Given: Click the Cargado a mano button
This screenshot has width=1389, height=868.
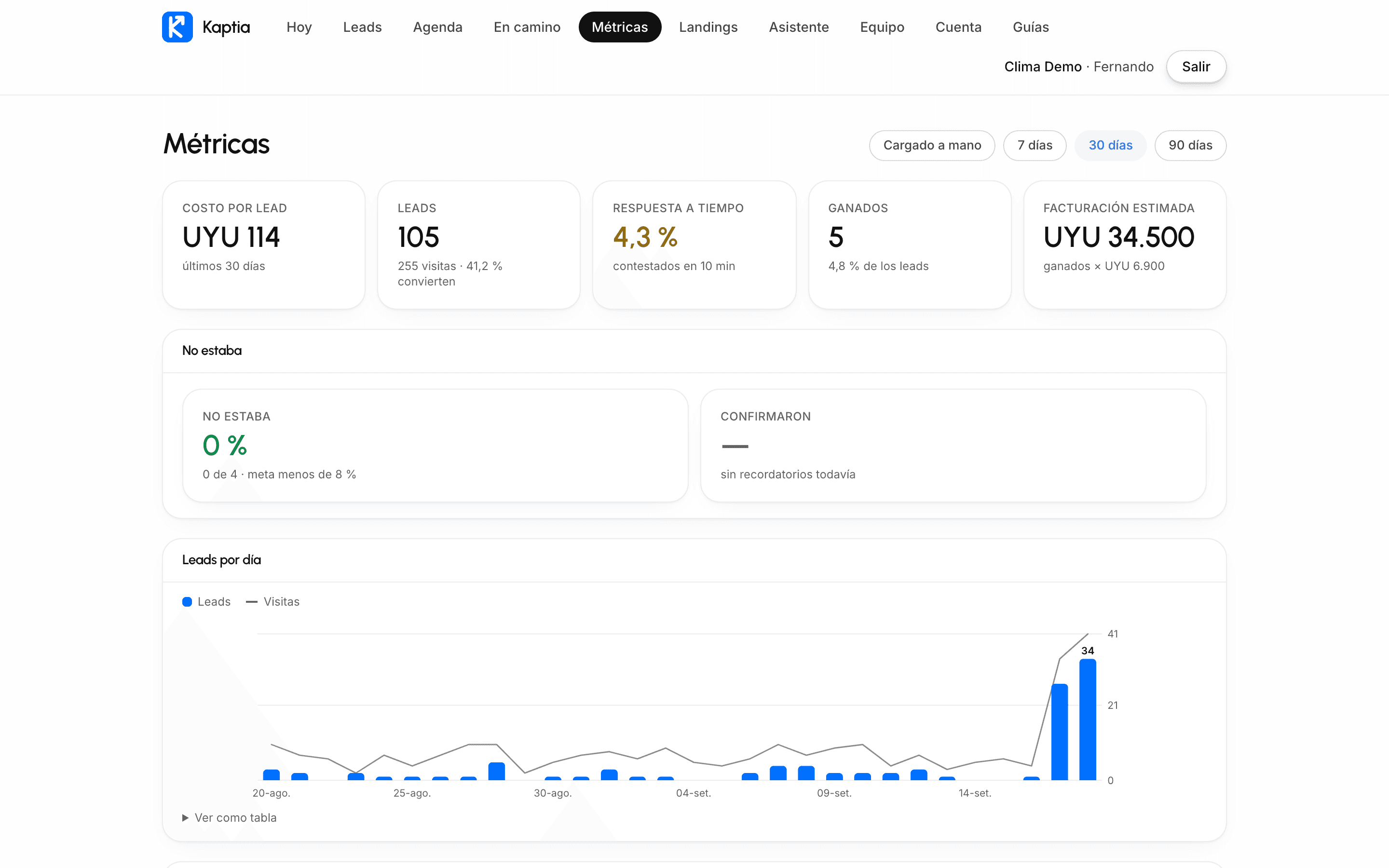Looking at the screenshot, I should coord(932,145).
